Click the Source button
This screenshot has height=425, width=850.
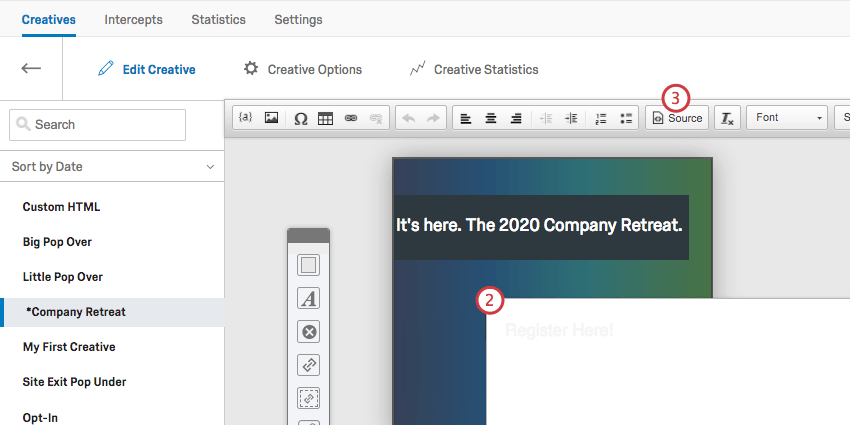[677, 118]
